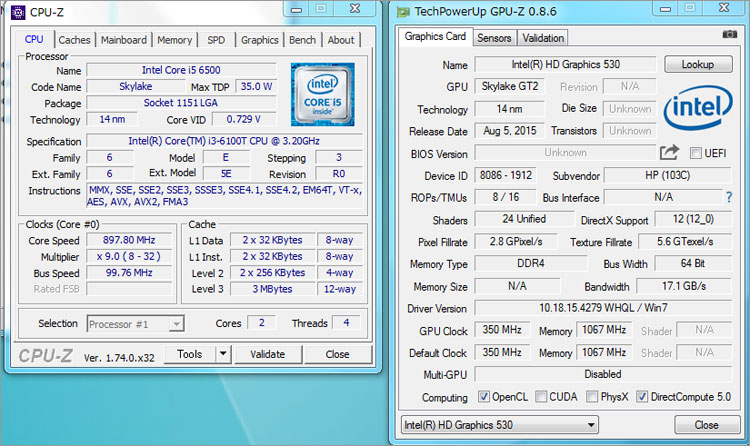Click the Driver Version value 10.18.15.4279 WHQL
The height and width of the screenshot is (446, 750).
(x=603, y=308)
